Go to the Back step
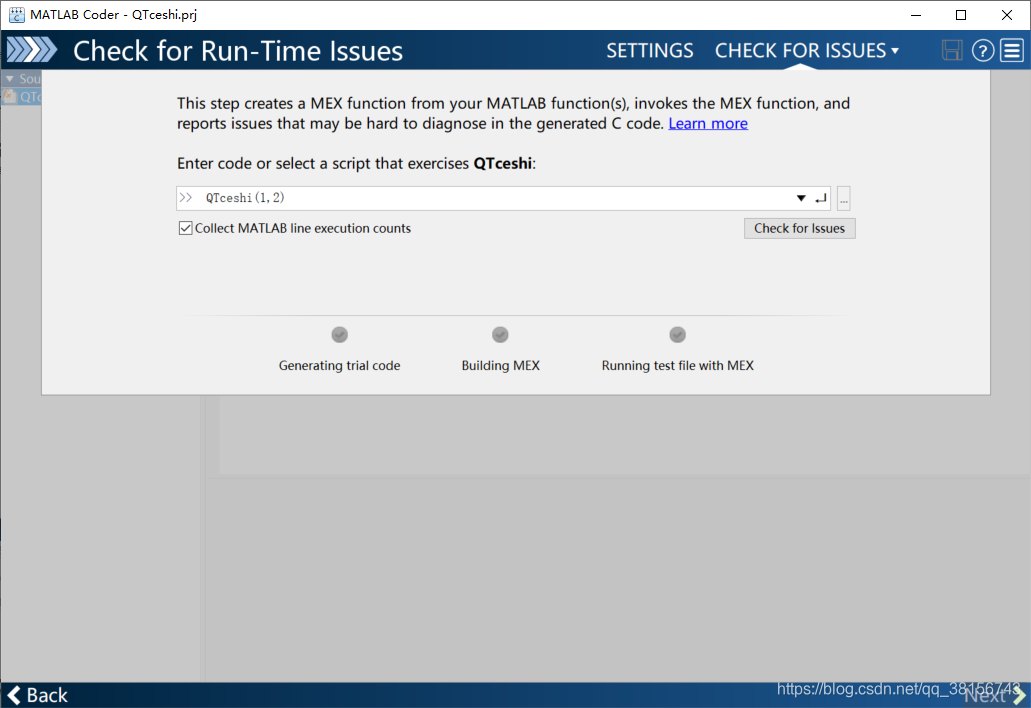This screenshot has height=708, width=1031. coord(37,695)
